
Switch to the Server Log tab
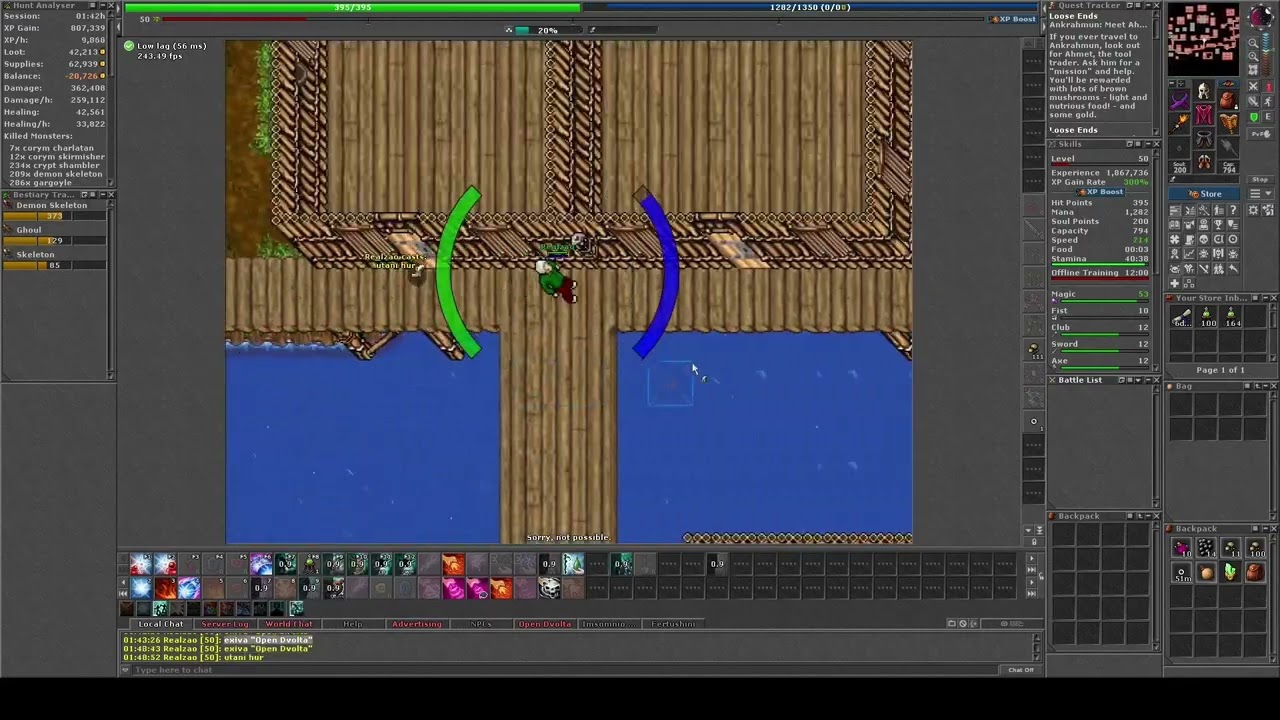coord(224,624)
